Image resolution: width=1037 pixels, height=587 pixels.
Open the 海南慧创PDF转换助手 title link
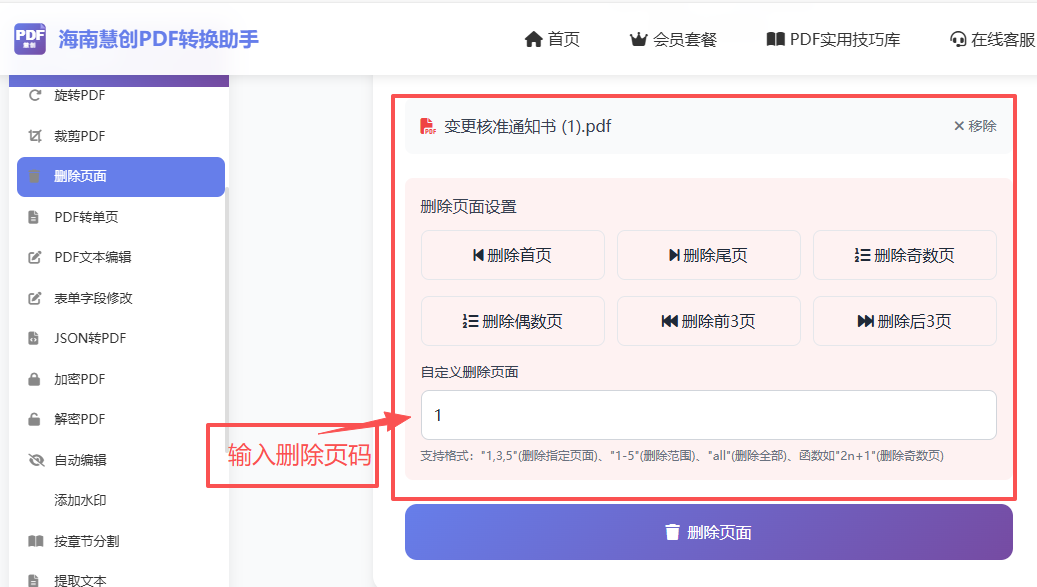tap(158, 39)
